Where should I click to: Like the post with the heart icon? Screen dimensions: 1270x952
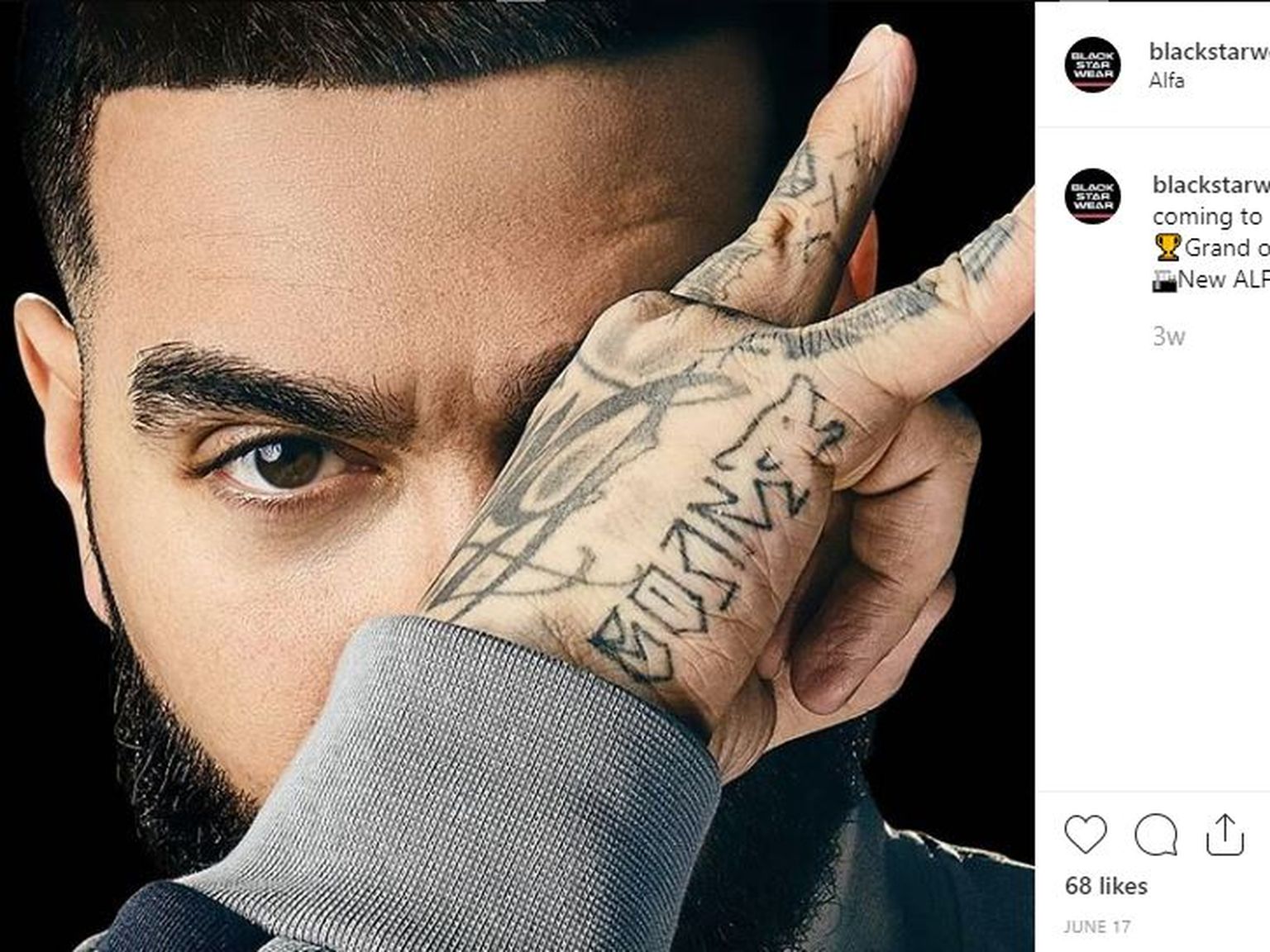point(1085,834)
